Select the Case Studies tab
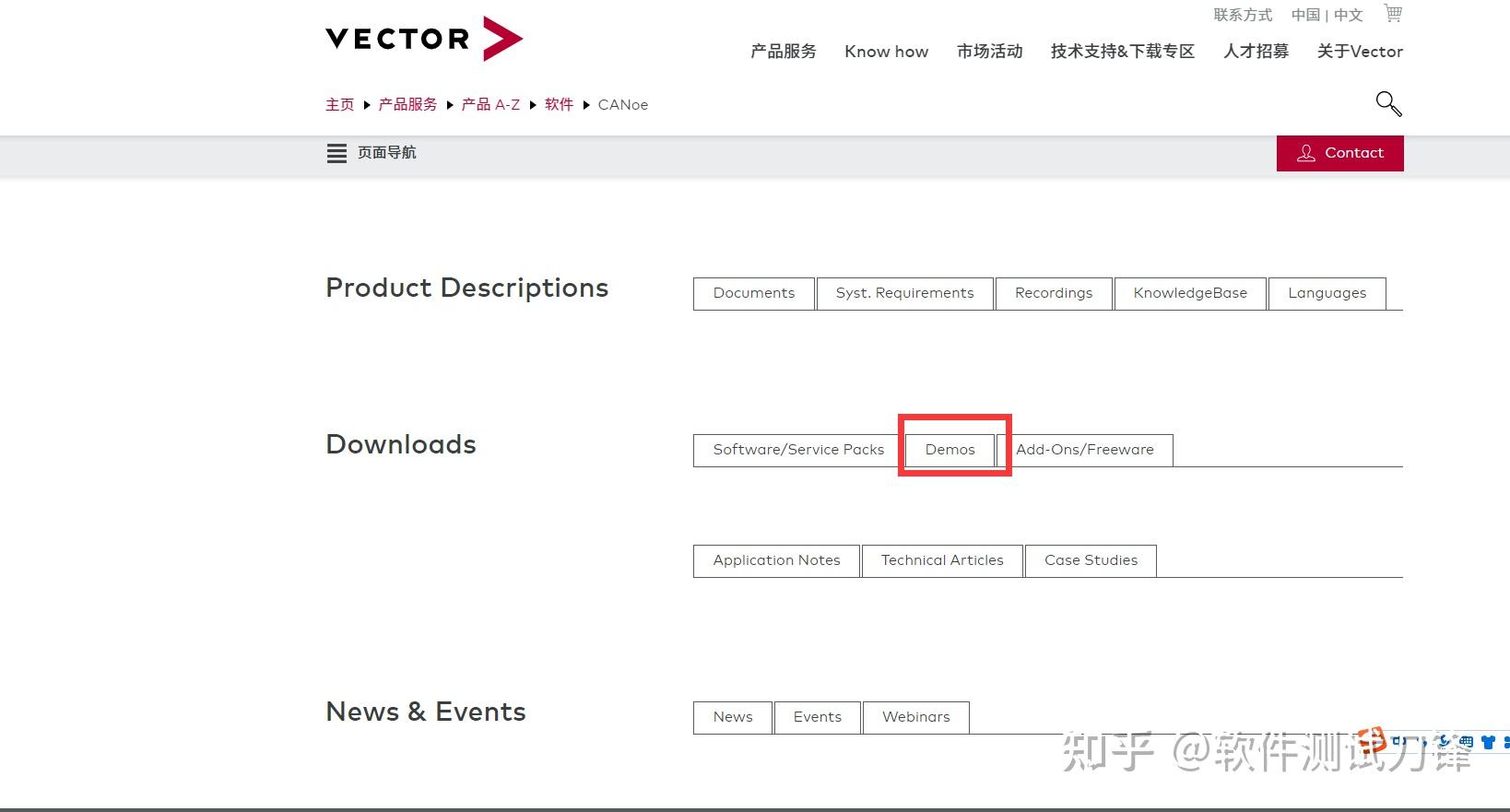 tap(1091, 560)
